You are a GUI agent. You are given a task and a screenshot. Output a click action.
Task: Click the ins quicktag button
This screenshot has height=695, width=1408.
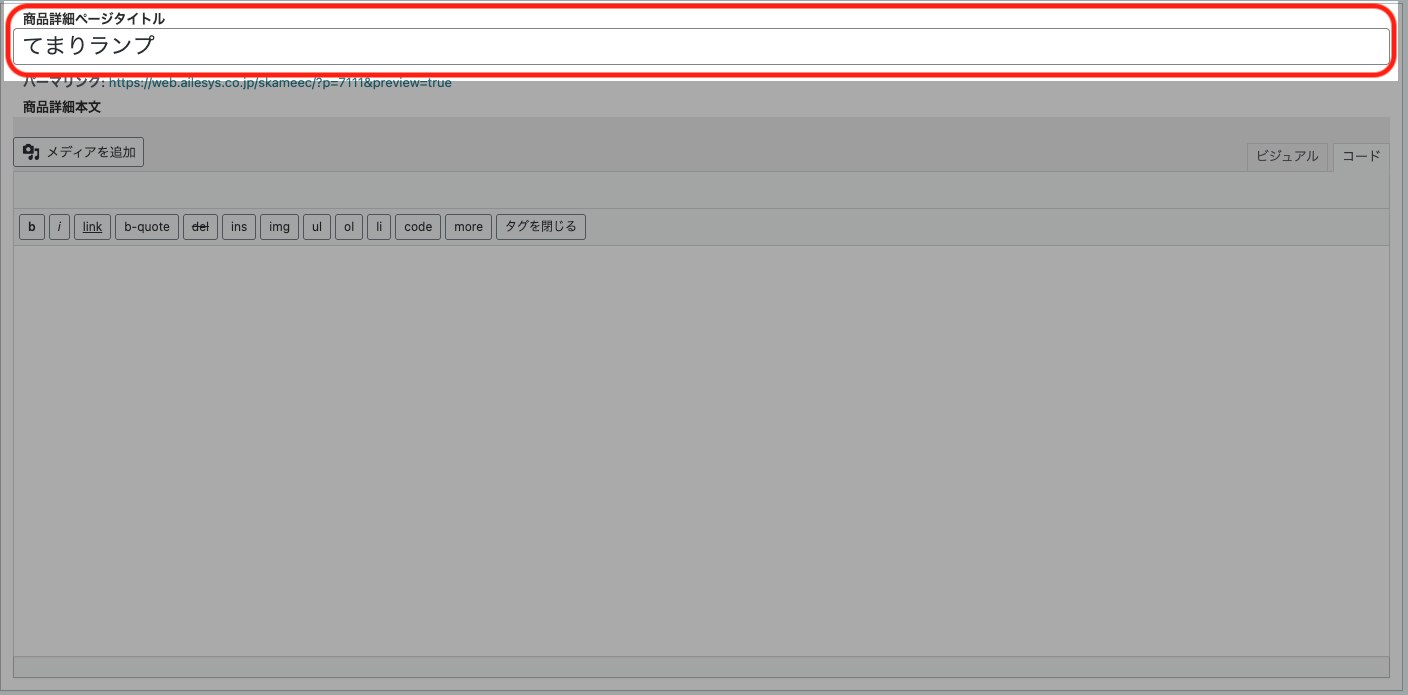tap(239, 227)
